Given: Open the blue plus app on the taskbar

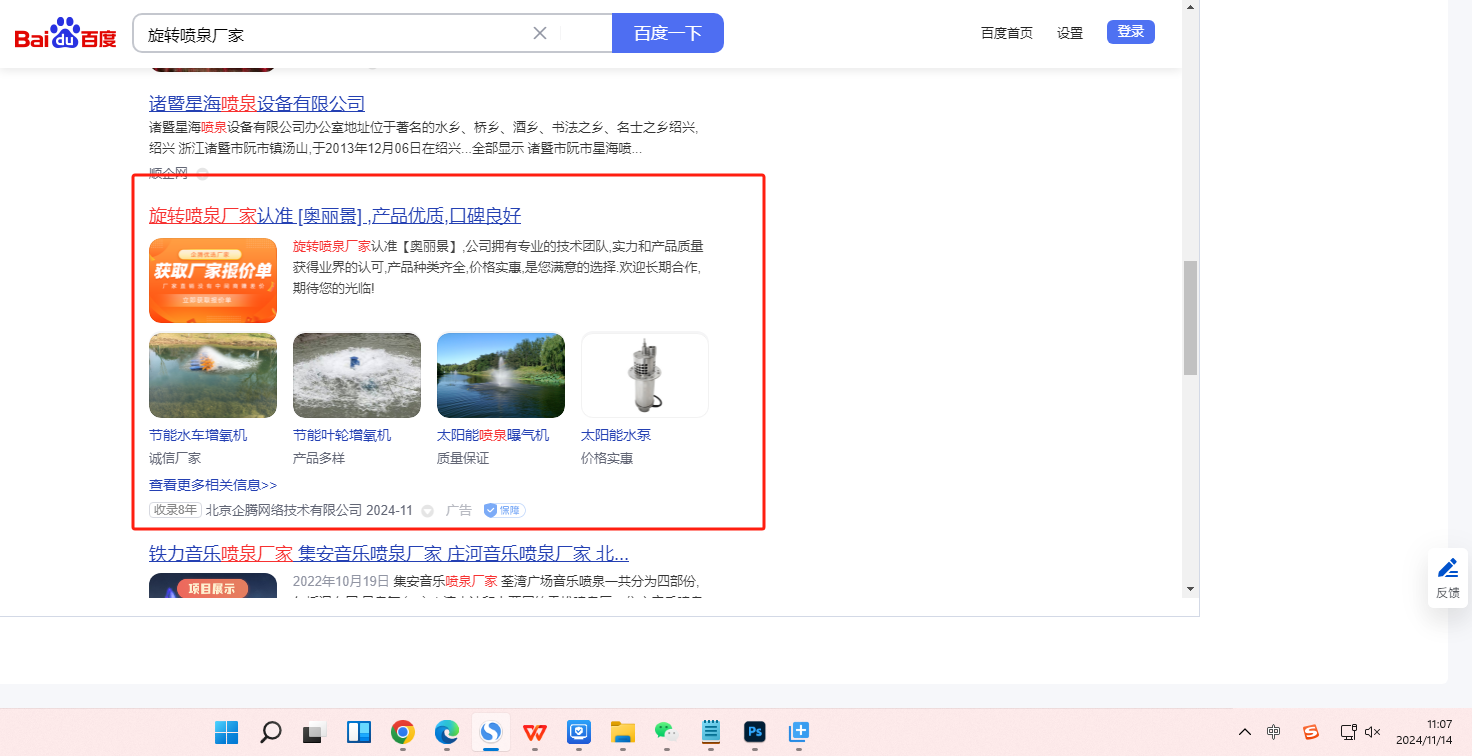Looking at the screenshot, I should pyautogui.click(x=799, y=732).
